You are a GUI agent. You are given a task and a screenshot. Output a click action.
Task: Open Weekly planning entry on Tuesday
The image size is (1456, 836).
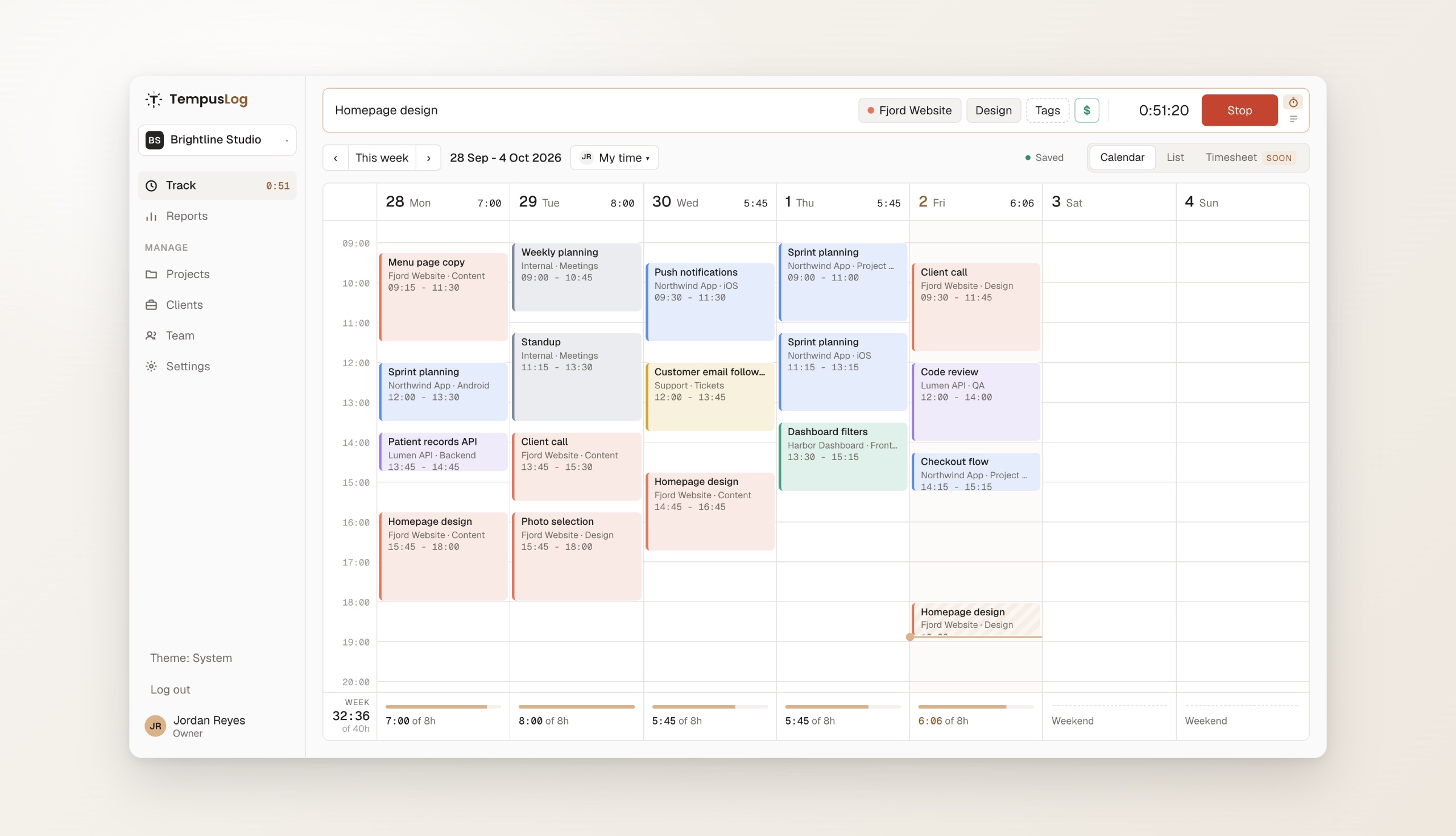coord(577,278)
